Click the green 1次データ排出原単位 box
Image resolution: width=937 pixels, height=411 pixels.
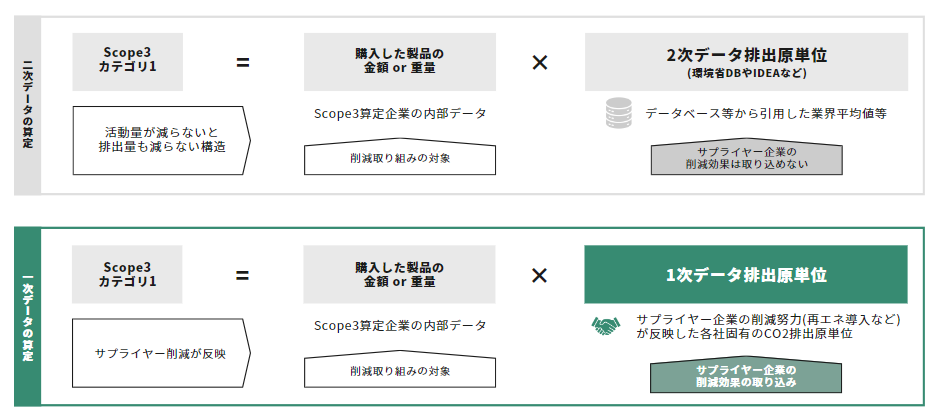coord(746,274)
